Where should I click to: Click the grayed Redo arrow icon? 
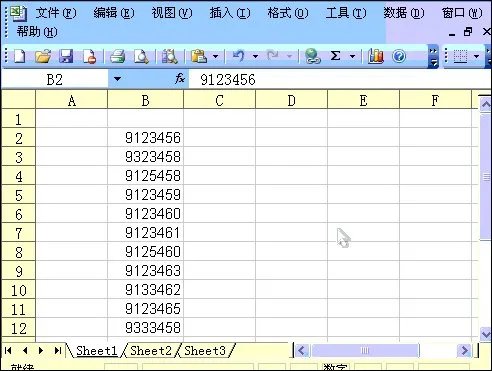(x=273, y=55)
